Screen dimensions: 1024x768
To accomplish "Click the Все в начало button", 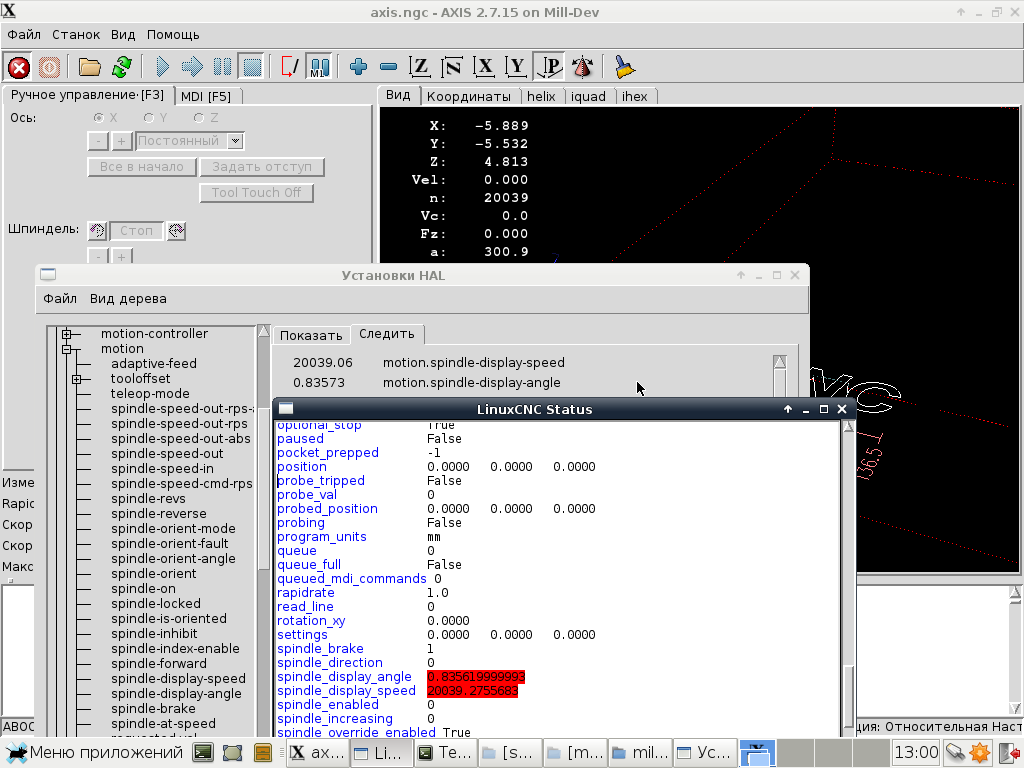I will (142, 167).
